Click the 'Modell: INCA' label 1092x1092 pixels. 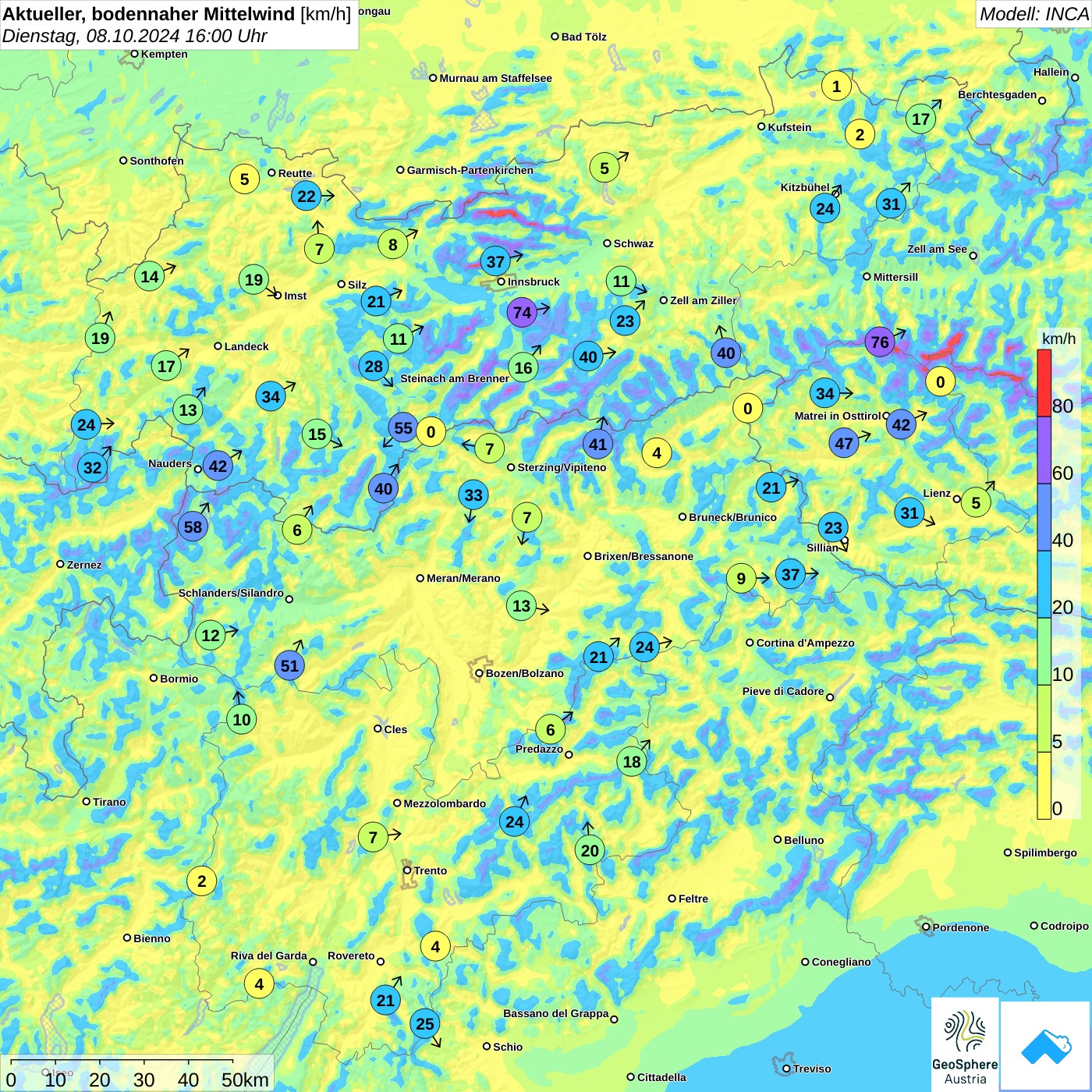coord(1033,14)
